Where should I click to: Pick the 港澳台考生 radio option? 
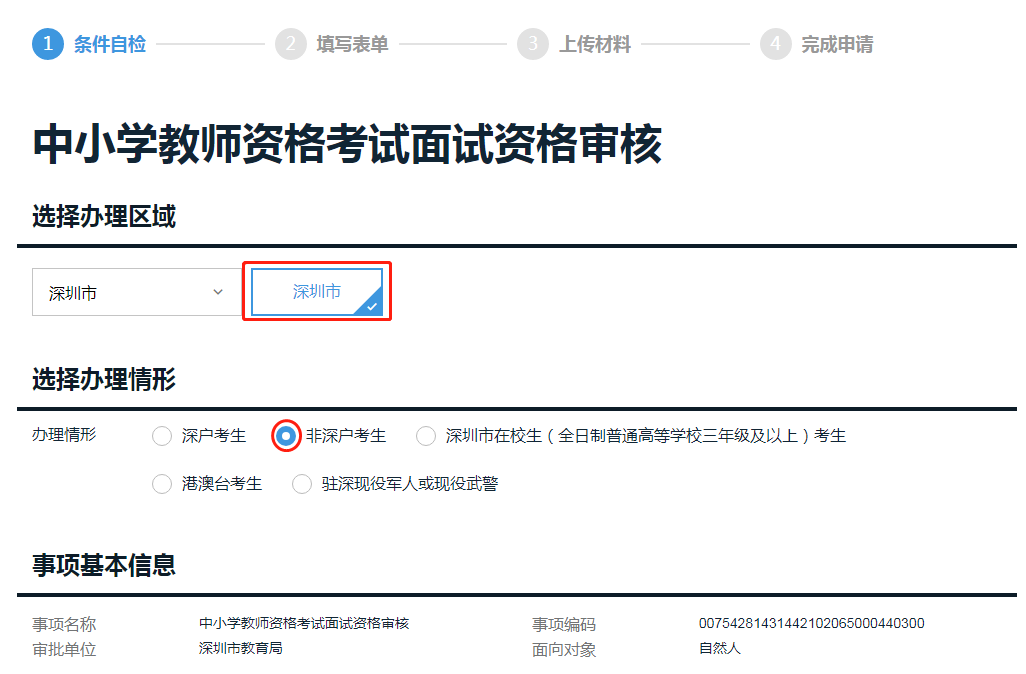tap(162, 484)
